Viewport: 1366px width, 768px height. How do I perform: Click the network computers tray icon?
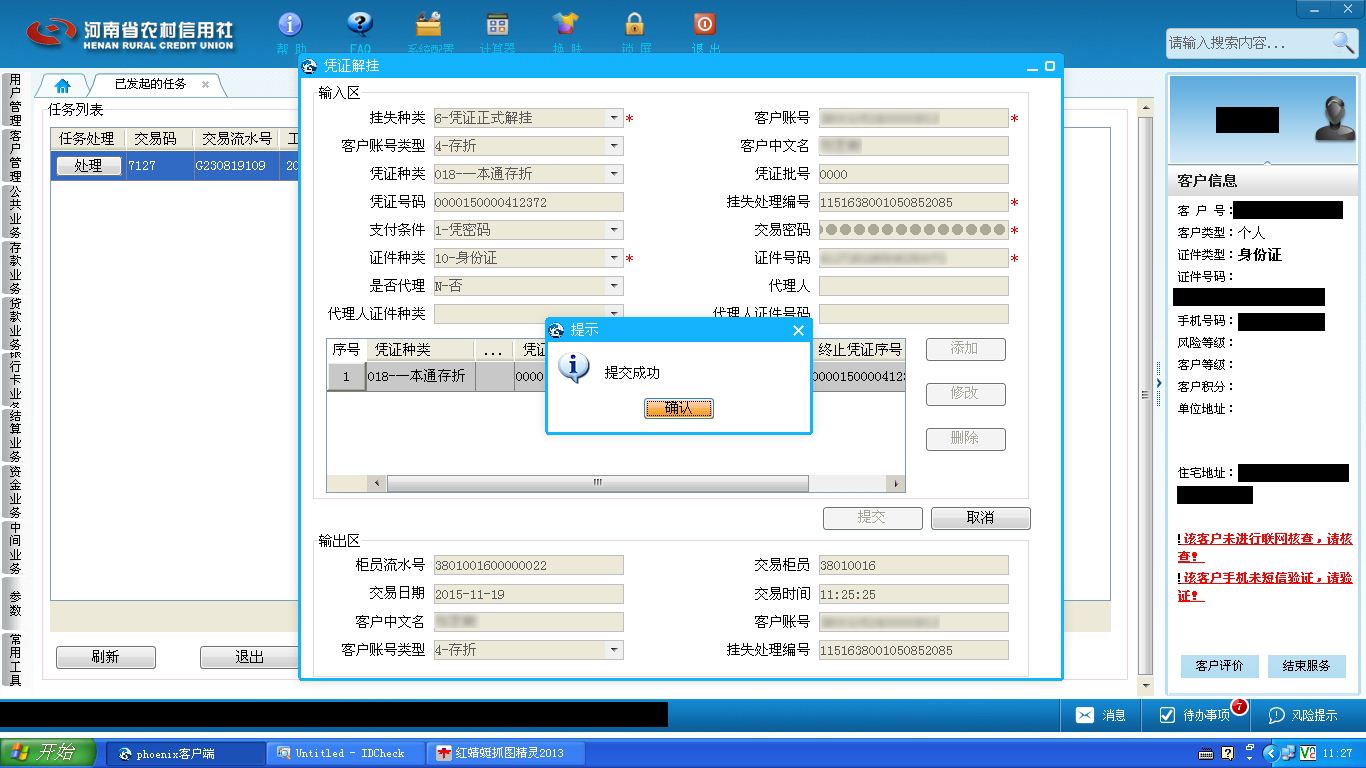pos(1288,753)
